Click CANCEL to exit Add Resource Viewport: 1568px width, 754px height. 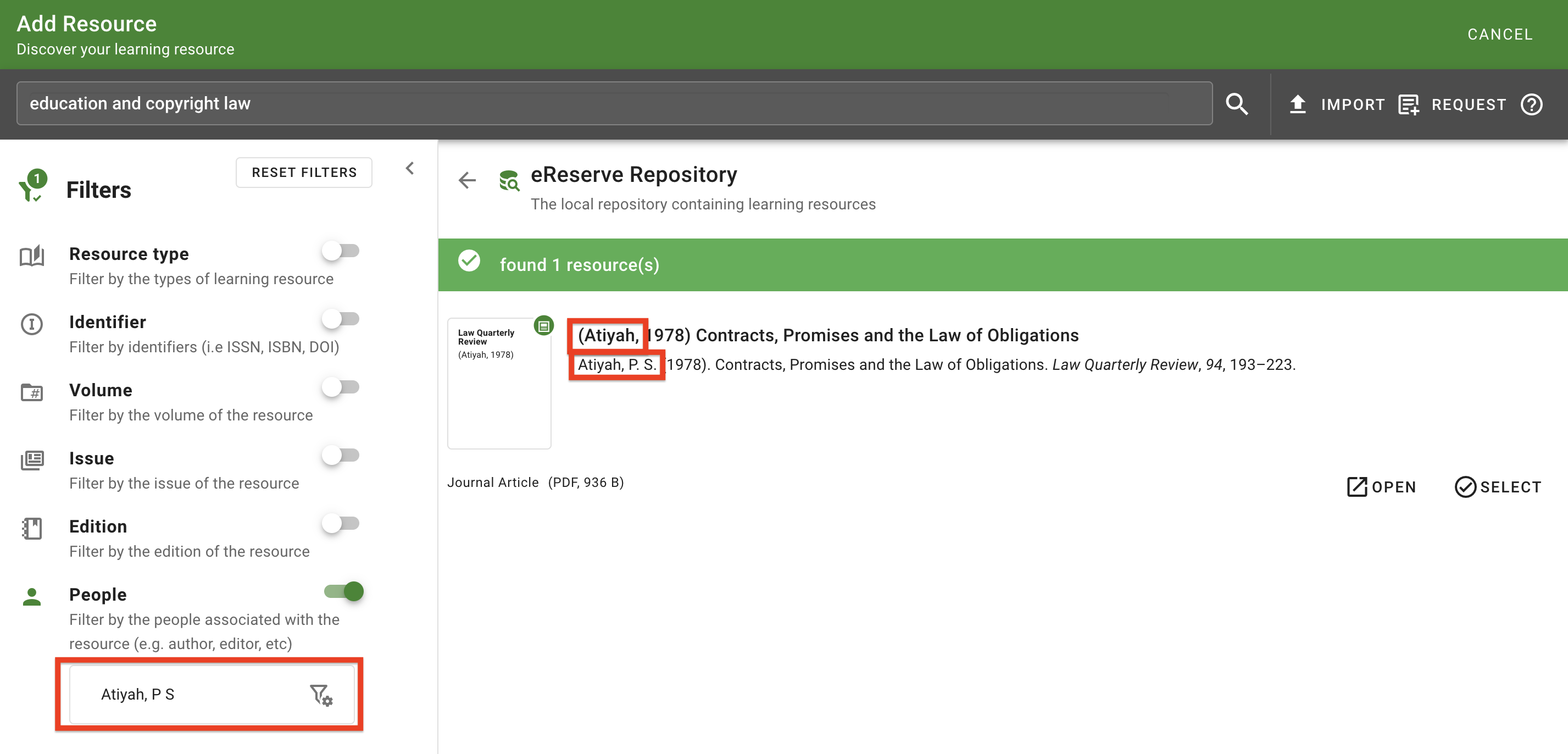click(1500, 34)
